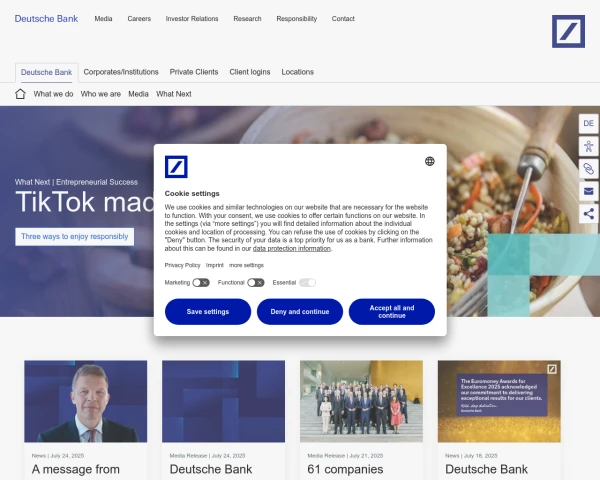Open Careers link in header
Image resolution: width=600 pixels, height=480 pixels.
(x=139, y=19)
